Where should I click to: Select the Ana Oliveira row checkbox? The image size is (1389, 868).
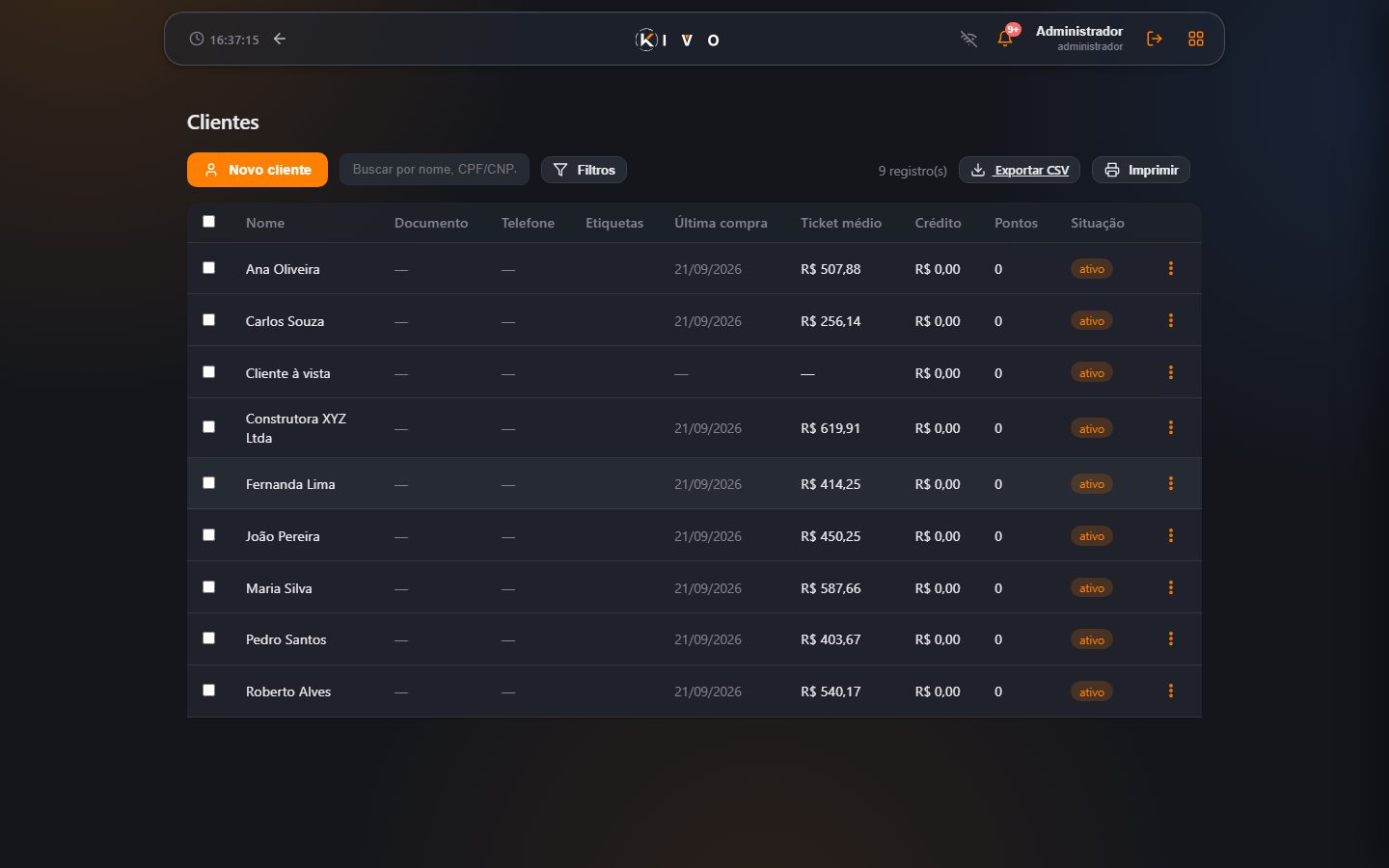tap(208, 267)
